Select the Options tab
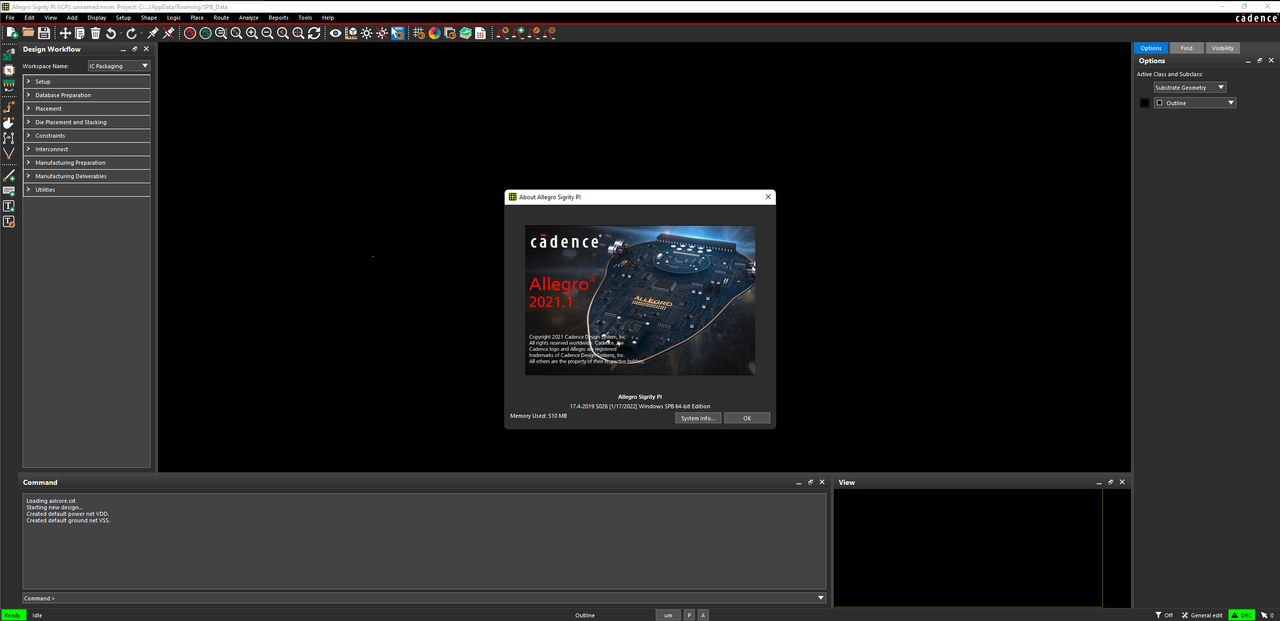Screen dimensions: 1280x621 point(1151,48)
